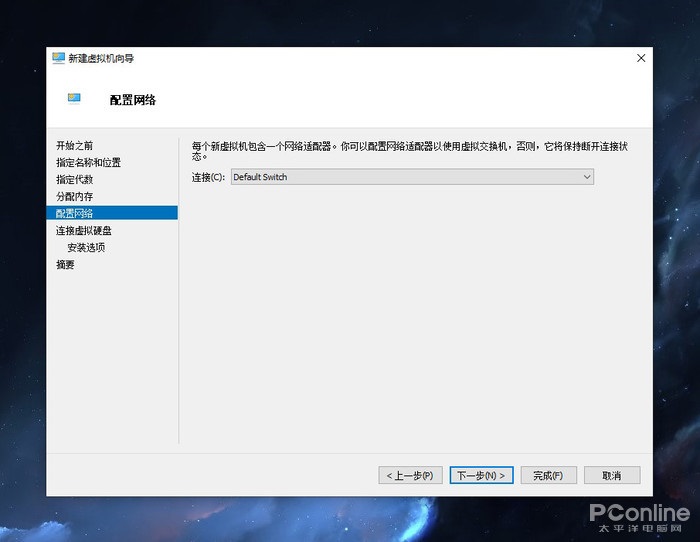Close the 新建虚拟机向导 dialog
The image size is (700, 542).
[x=641, y=58]
